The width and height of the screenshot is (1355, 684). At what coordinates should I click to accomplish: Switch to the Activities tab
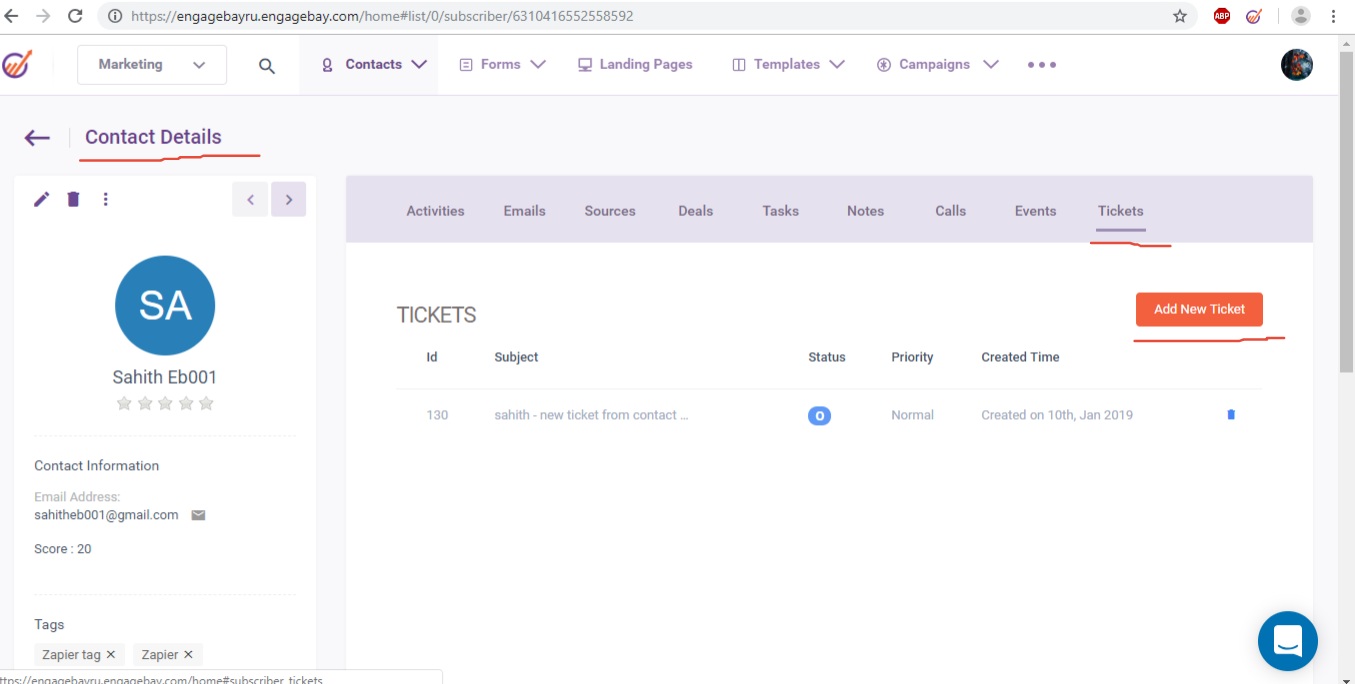435,211
